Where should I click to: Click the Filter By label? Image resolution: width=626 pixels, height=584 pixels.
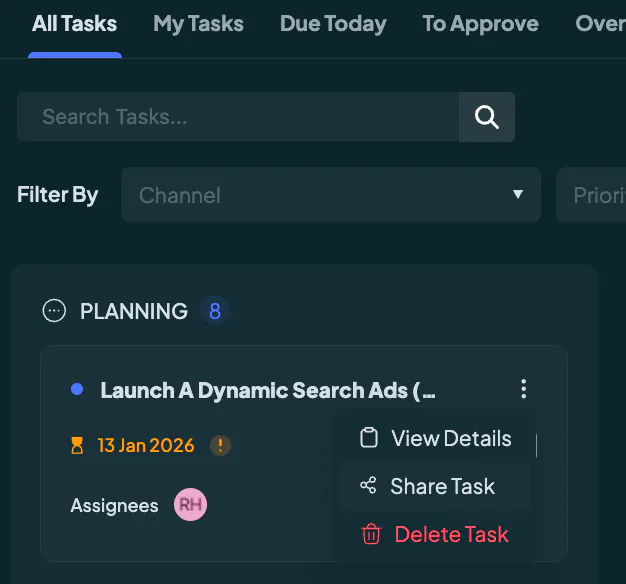[x=57, y=195]
